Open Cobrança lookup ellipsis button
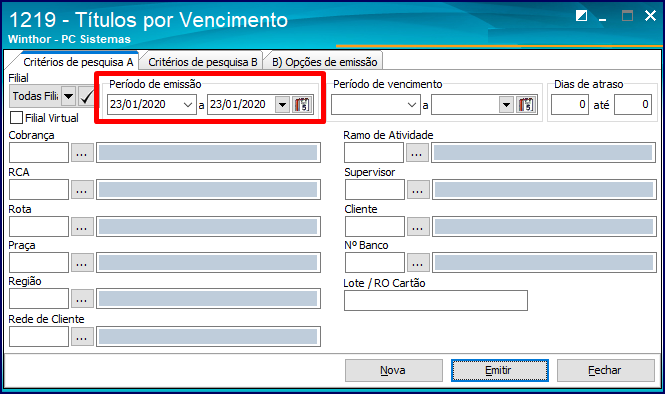Image resolution: width=665 pixels, height=394 pixels. coord(82,153)
